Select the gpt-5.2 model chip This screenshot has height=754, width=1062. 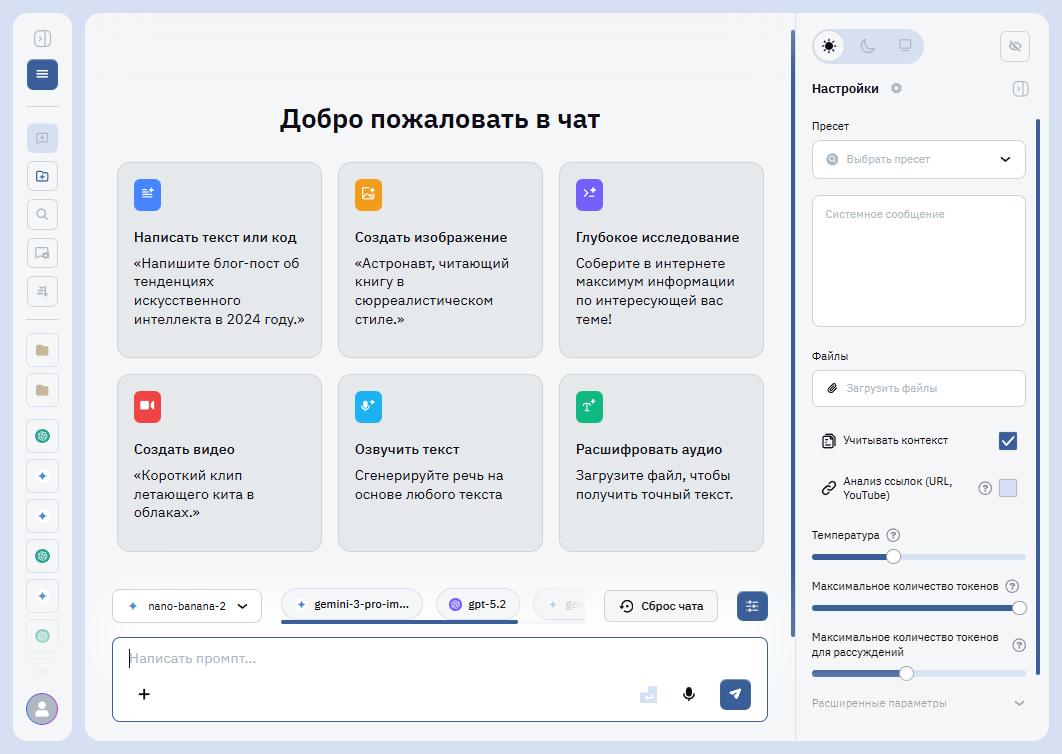pyautogui.click(x=477, y=604)
